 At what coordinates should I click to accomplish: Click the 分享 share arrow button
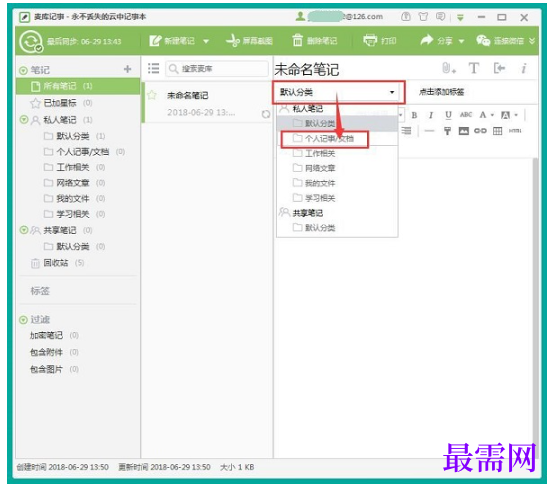coord(436,41)
